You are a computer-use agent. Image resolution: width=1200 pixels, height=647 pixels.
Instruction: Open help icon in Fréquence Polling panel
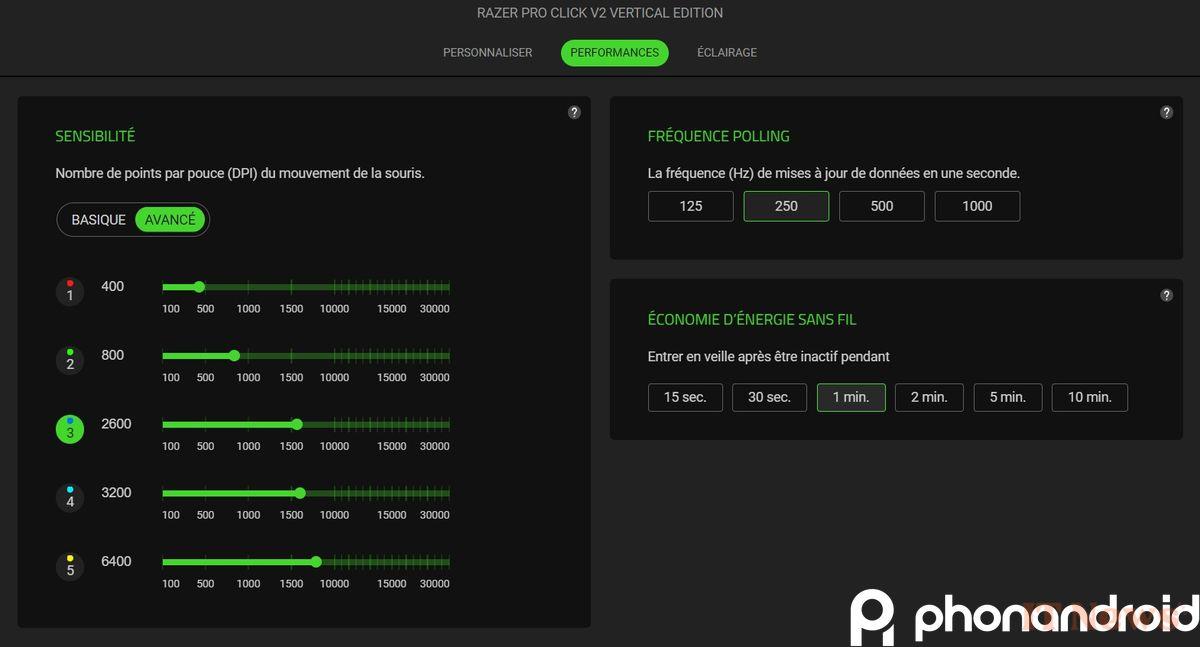pos(1166,112)
